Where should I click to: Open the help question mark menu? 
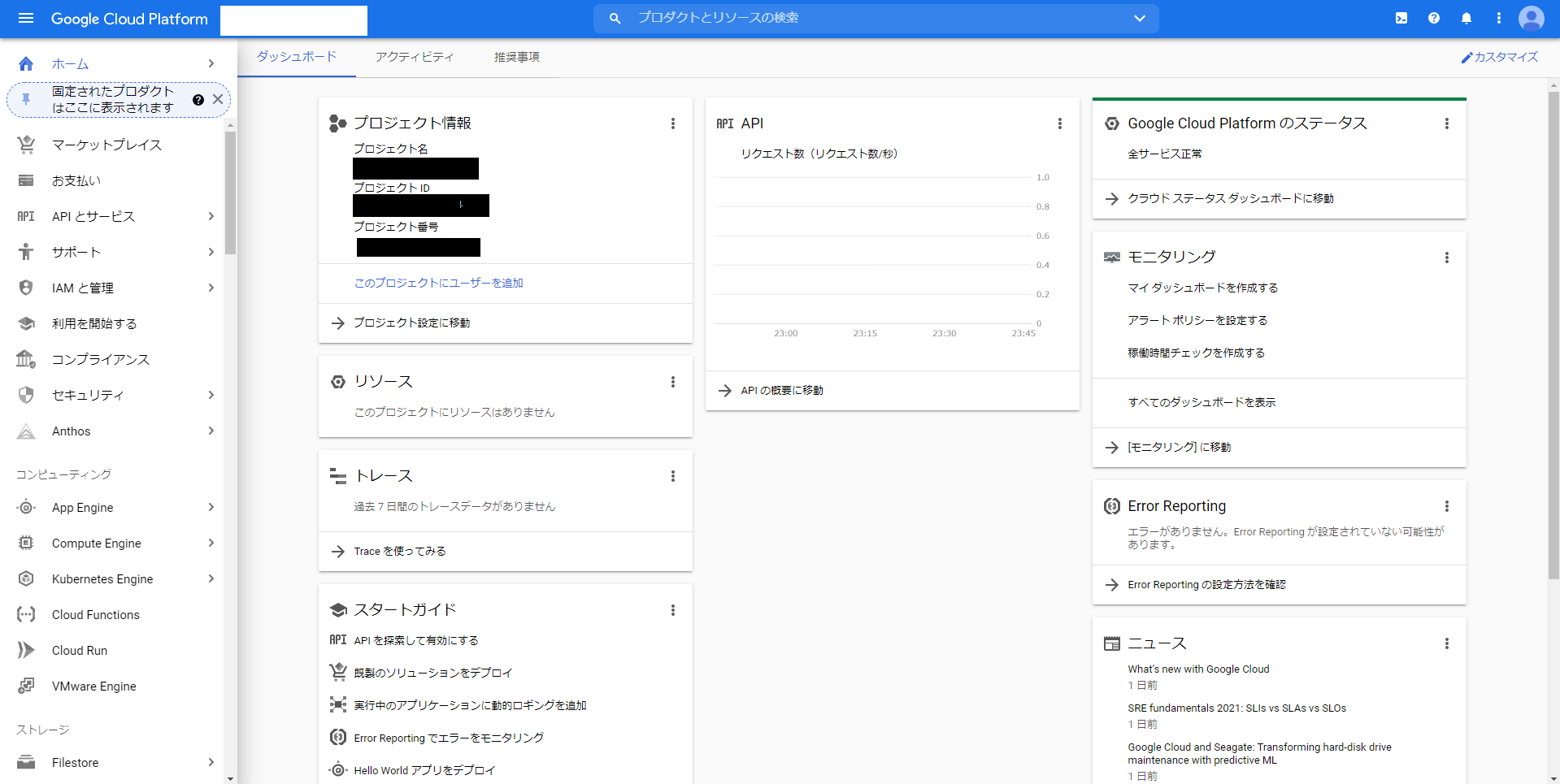coord(1434,18)
